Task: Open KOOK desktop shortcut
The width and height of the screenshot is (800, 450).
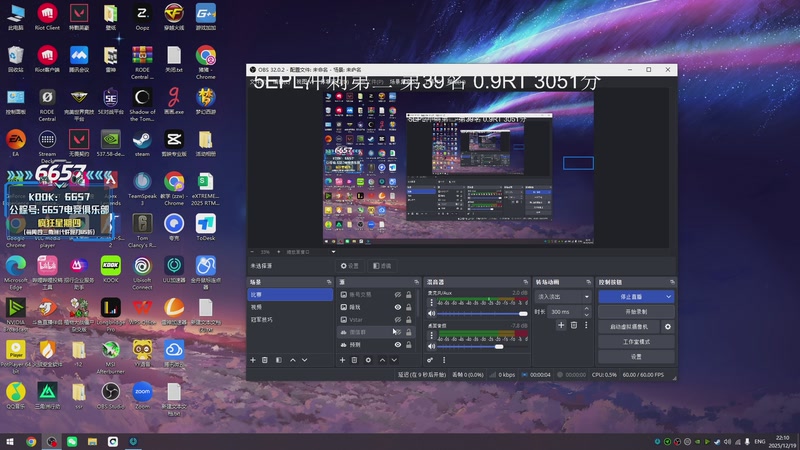Action: [111, 269]
